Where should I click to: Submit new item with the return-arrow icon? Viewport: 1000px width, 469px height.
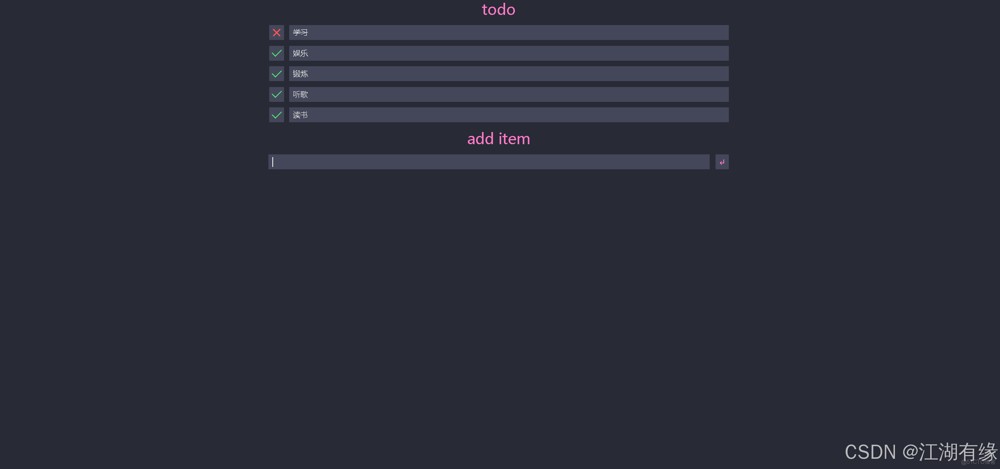coord(722,162)
